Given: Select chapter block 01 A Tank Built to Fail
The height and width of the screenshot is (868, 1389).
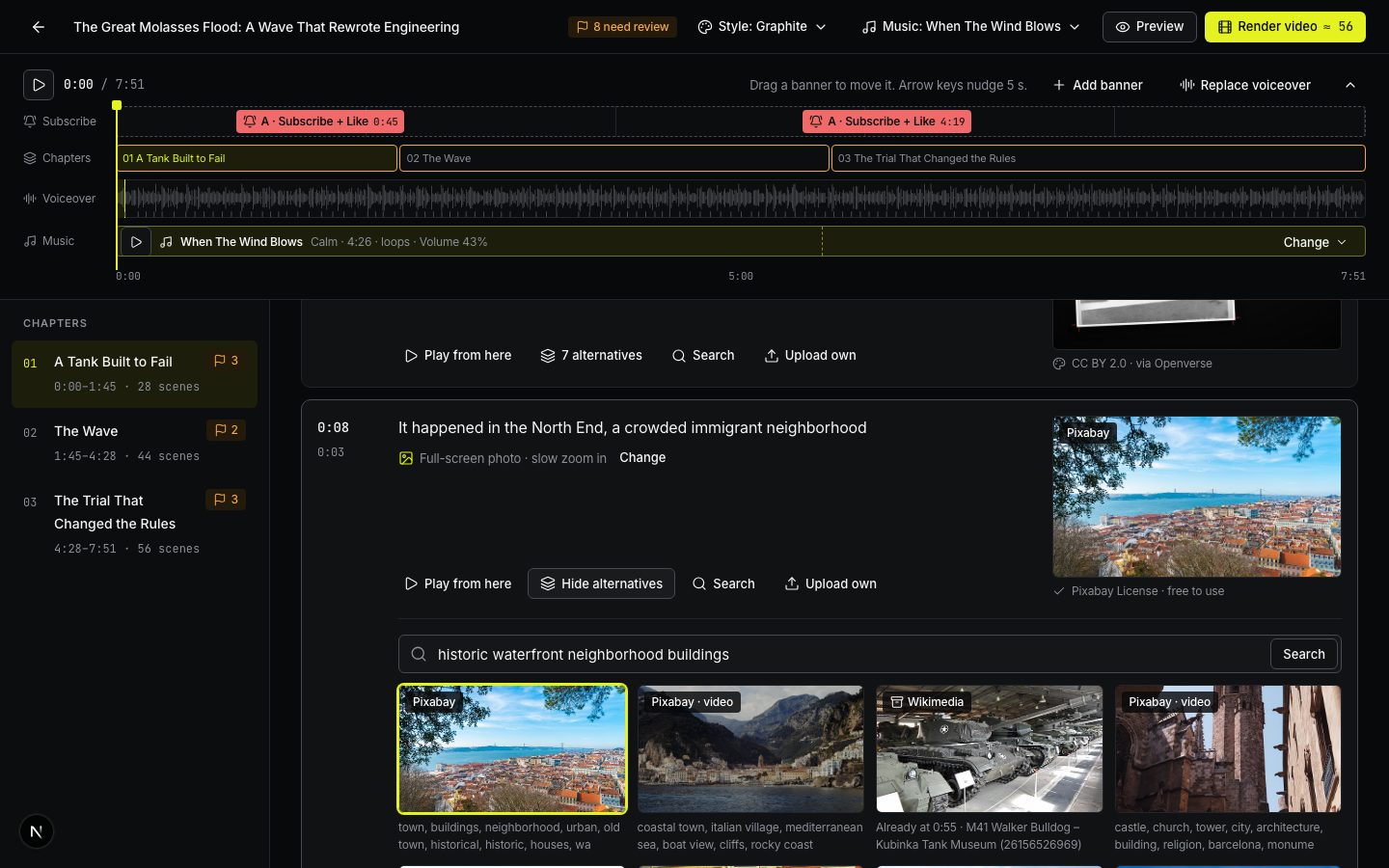Looking at the screenshot, I should point(257,158).
